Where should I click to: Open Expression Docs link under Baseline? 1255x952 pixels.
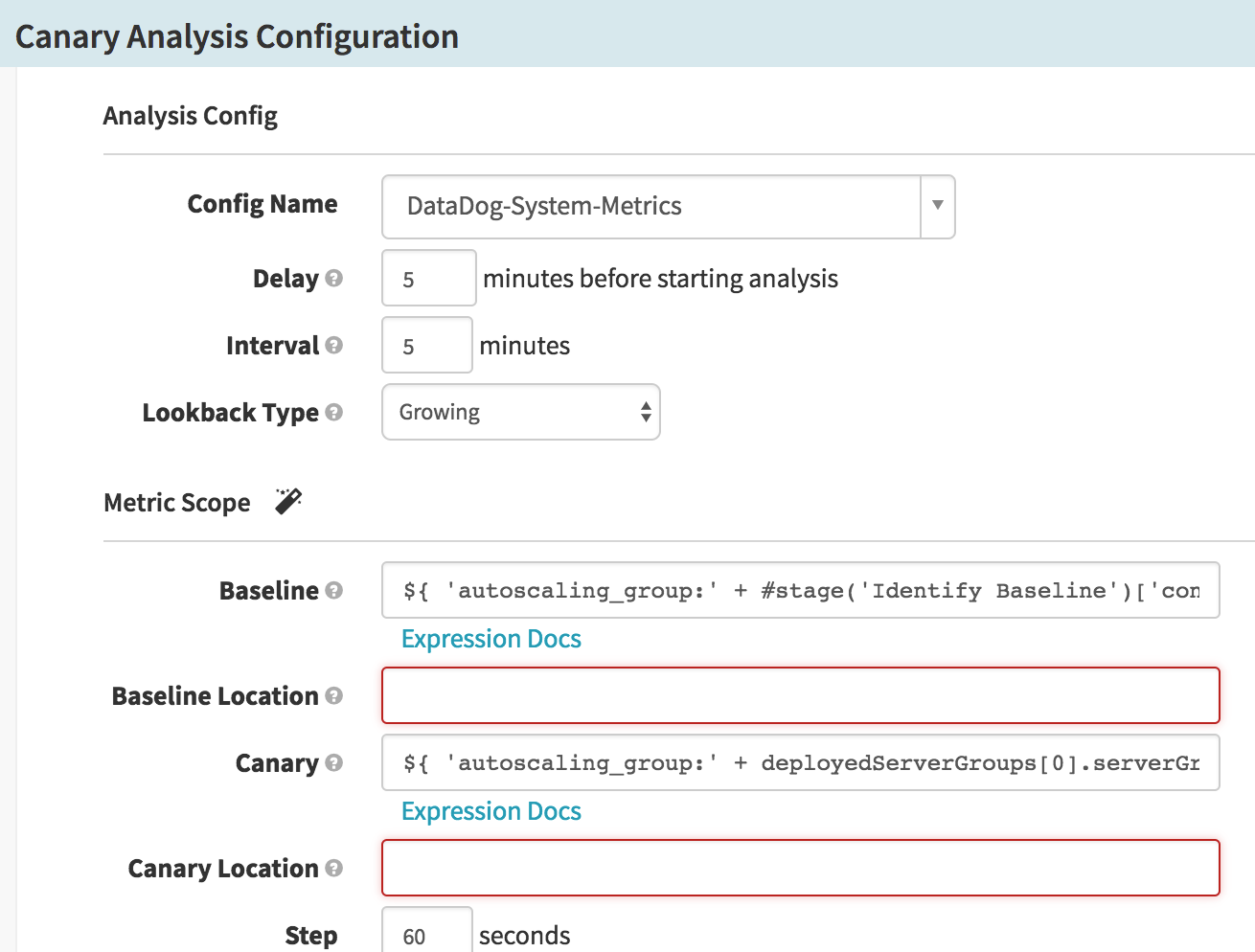pyautogui.click(x=491, y=639)
